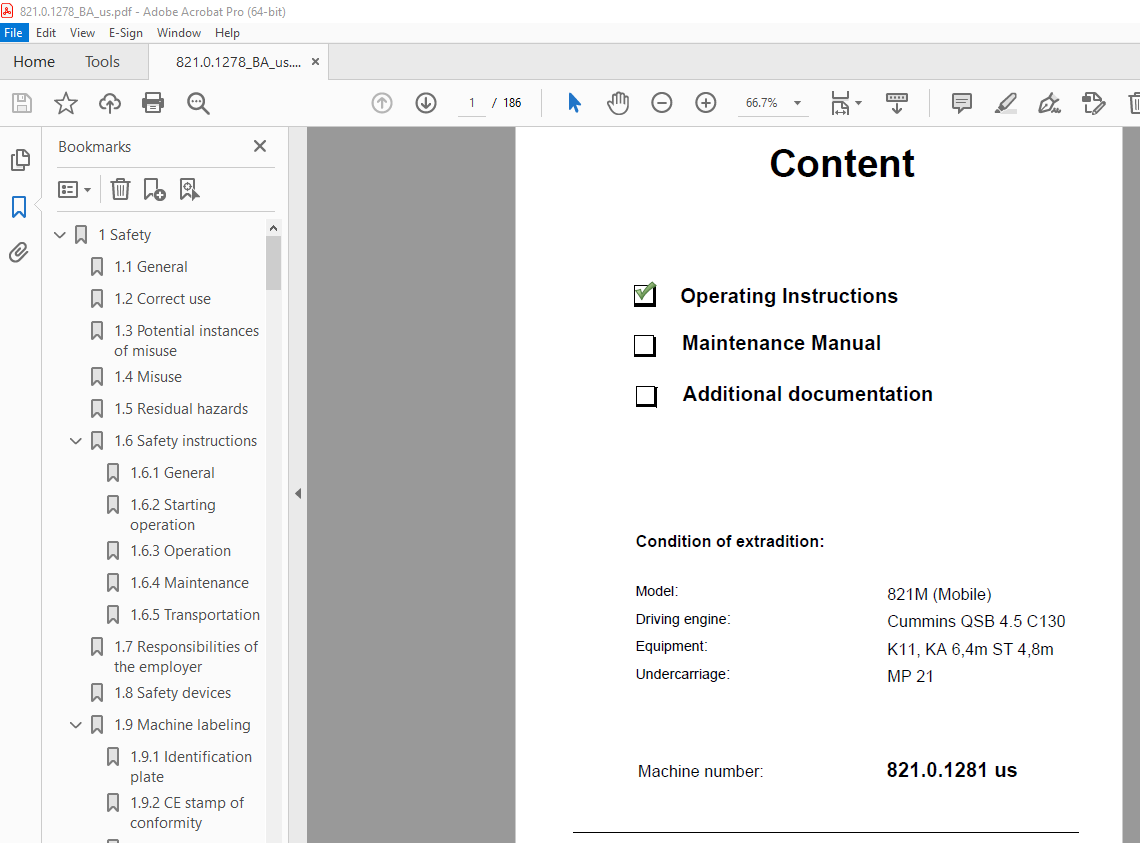1140x843 pixels.
Task: Jump to 1.6.5 Transportation bookmark
Action: pyautogui.click(x=195, y=615)
